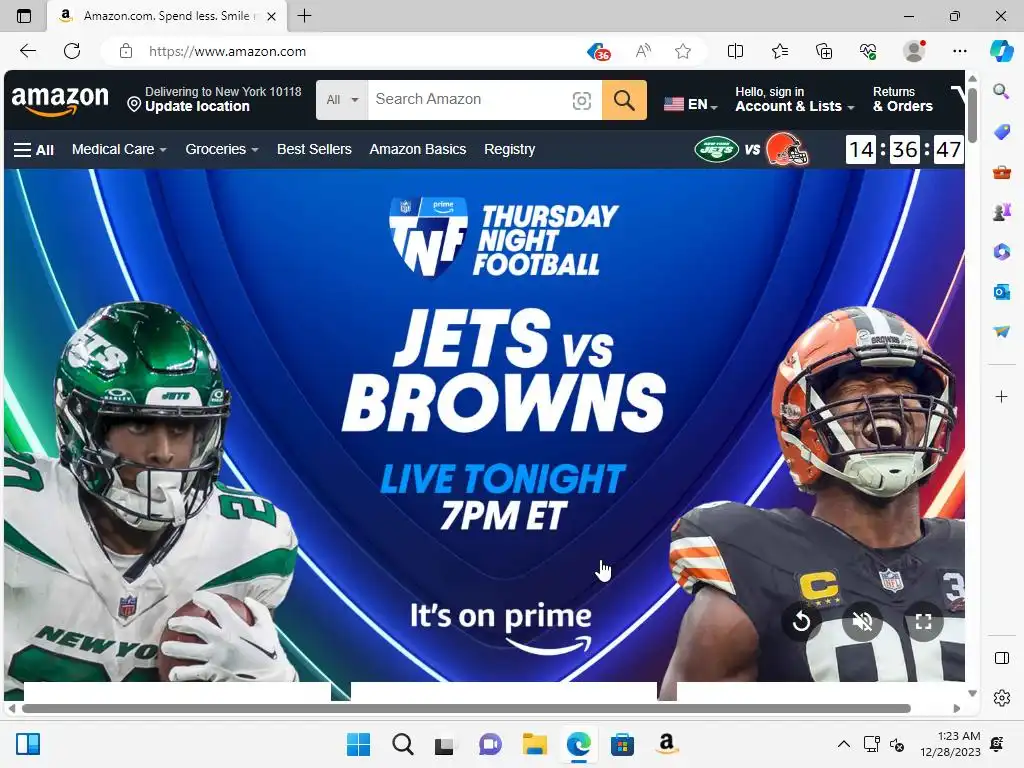Click the orange search magnifier button
1024x768 pixels.
(624, 100)
